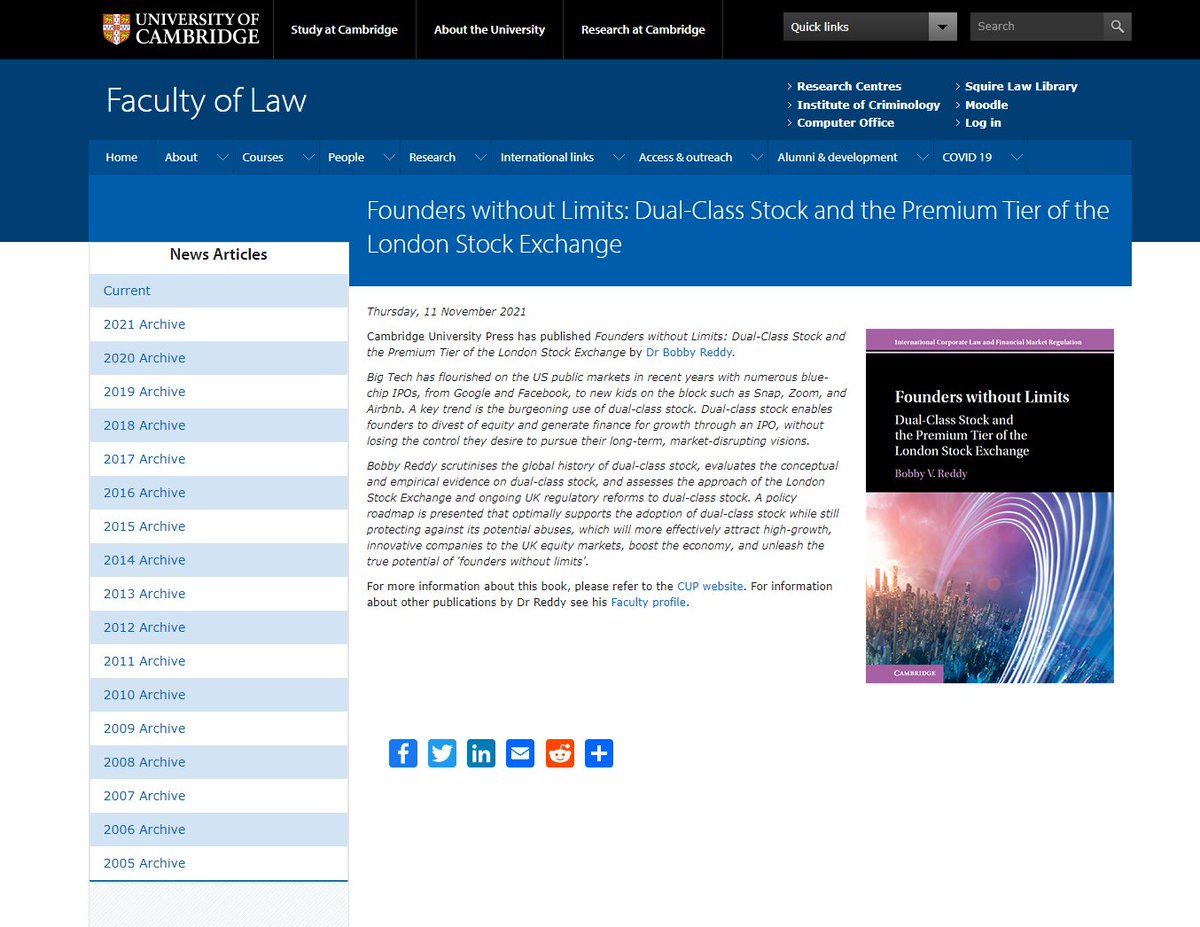Image resolution: width=1200 pixels, height=927 pixels.
Task: Open COVID 19 menu item
Action: click(967, 157)
